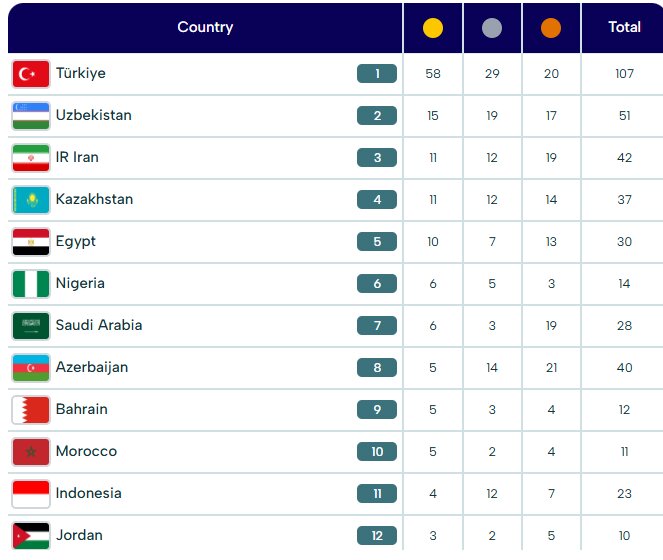Click the Indonesia flag icon
663x560 pixels.
tap(30, 494)
